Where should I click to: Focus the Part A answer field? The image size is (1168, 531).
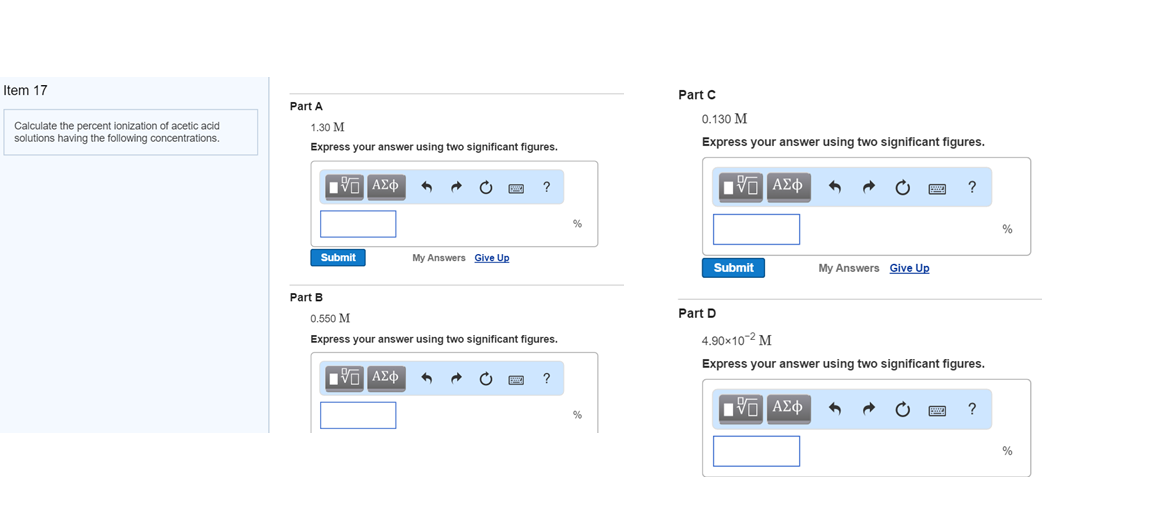358,224
